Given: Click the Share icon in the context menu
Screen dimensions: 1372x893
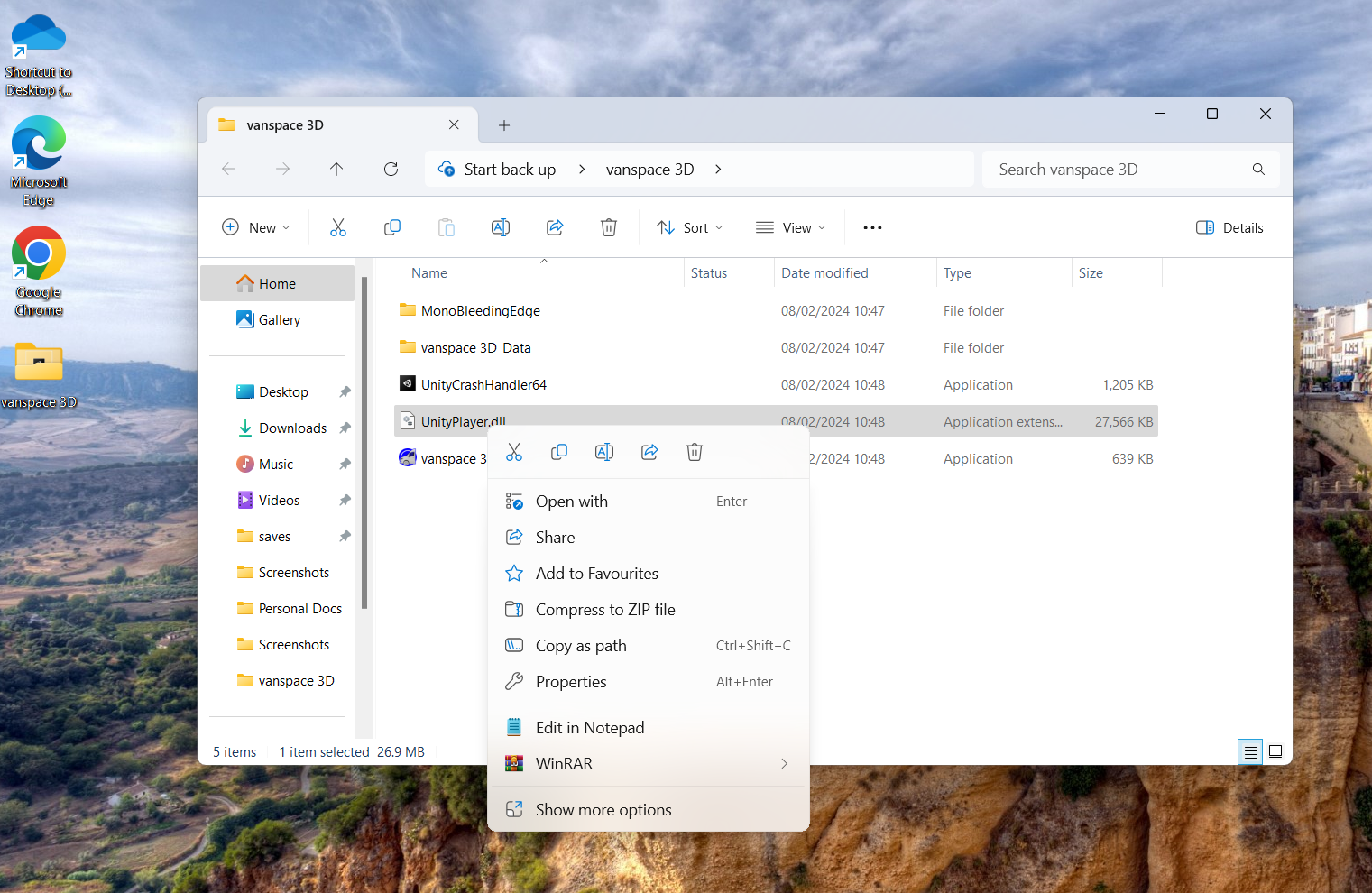Looking at the screenshot, I should pos(649,452).
